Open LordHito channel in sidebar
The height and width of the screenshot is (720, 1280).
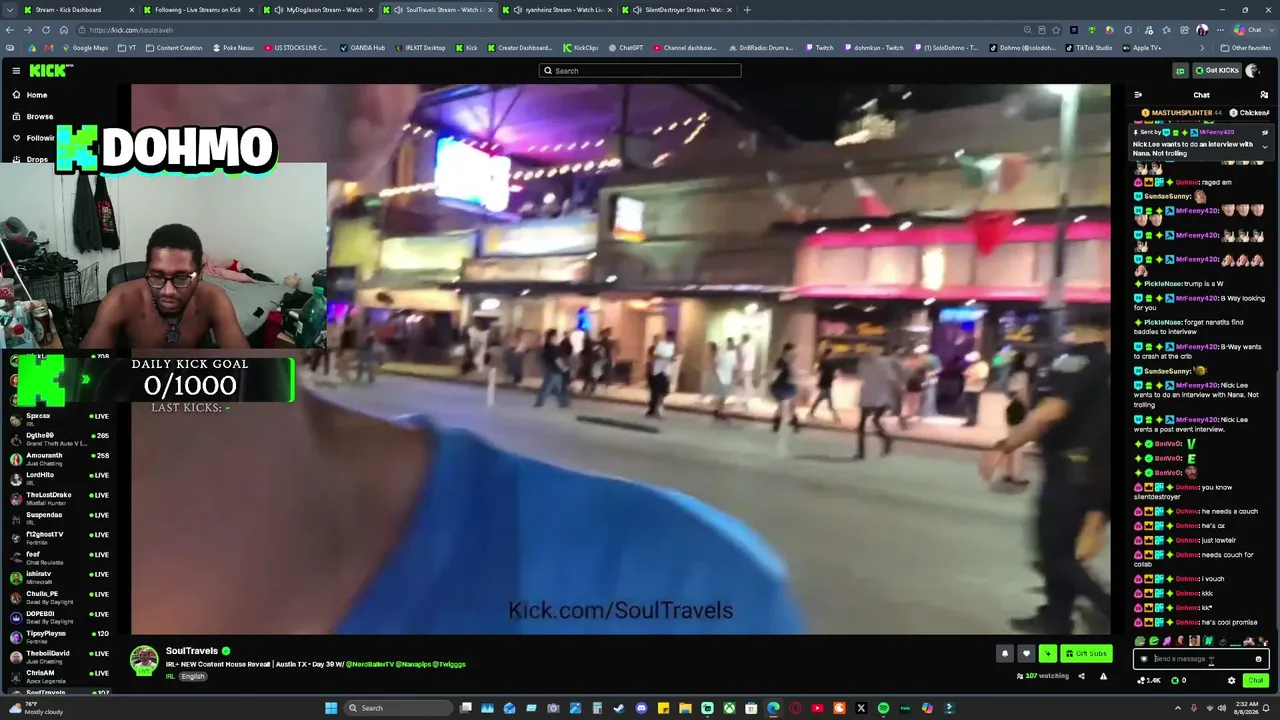(62, 479)
